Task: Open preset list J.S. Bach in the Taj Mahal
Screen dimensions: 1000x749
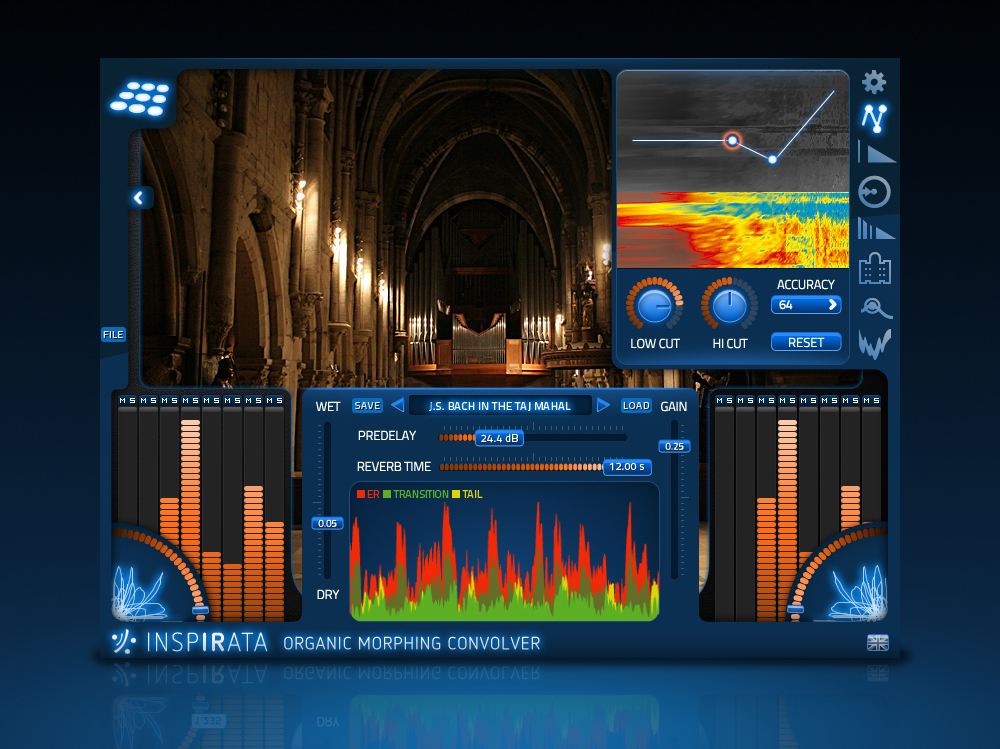Action: [500, 406]
